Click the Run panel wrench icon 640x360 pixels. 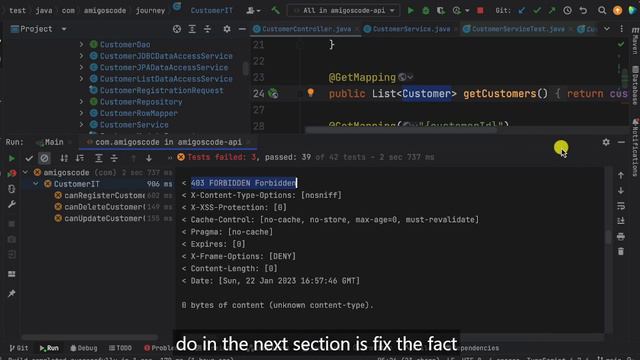[11, 204]
